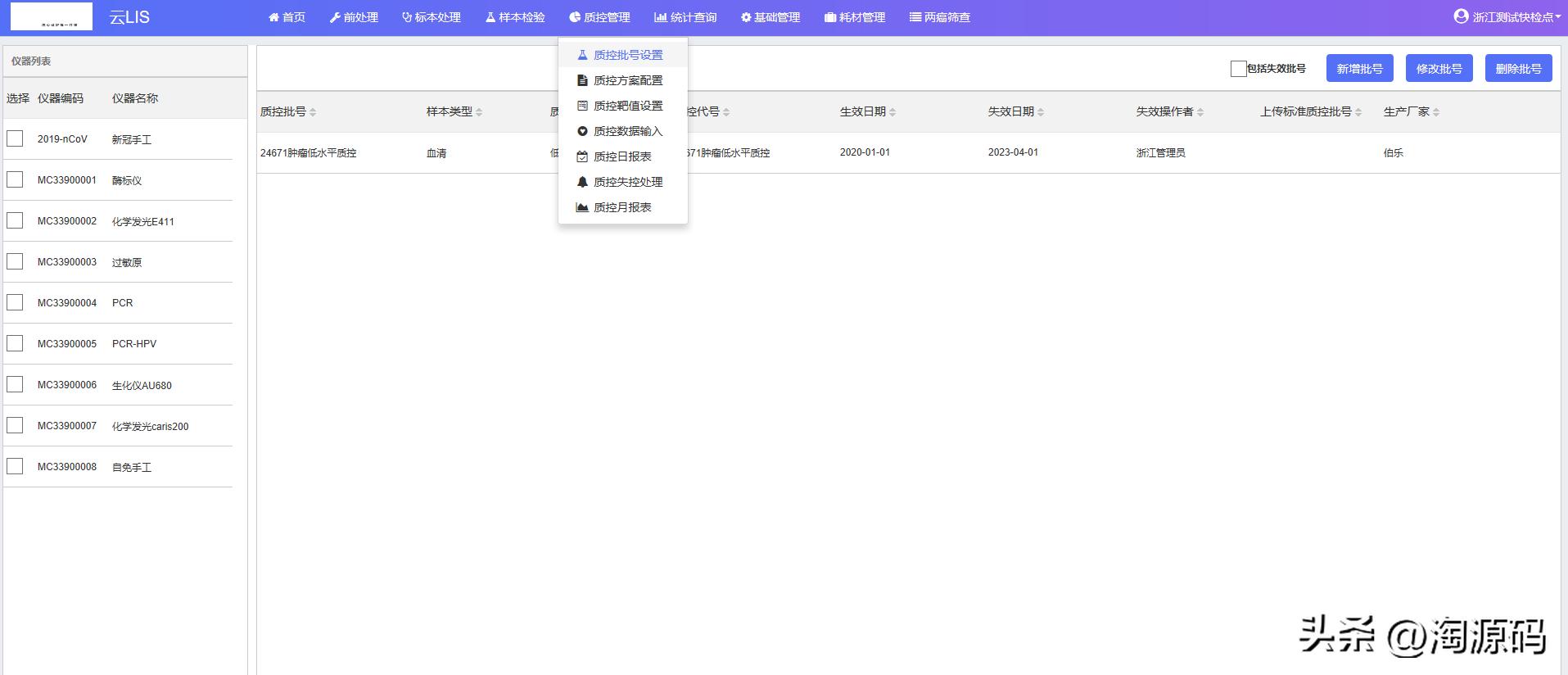Select 质控方案配置 menu entry
The height and width of the screenshot is (675, 1568).
pyautogui.click(x=622, y=80)
